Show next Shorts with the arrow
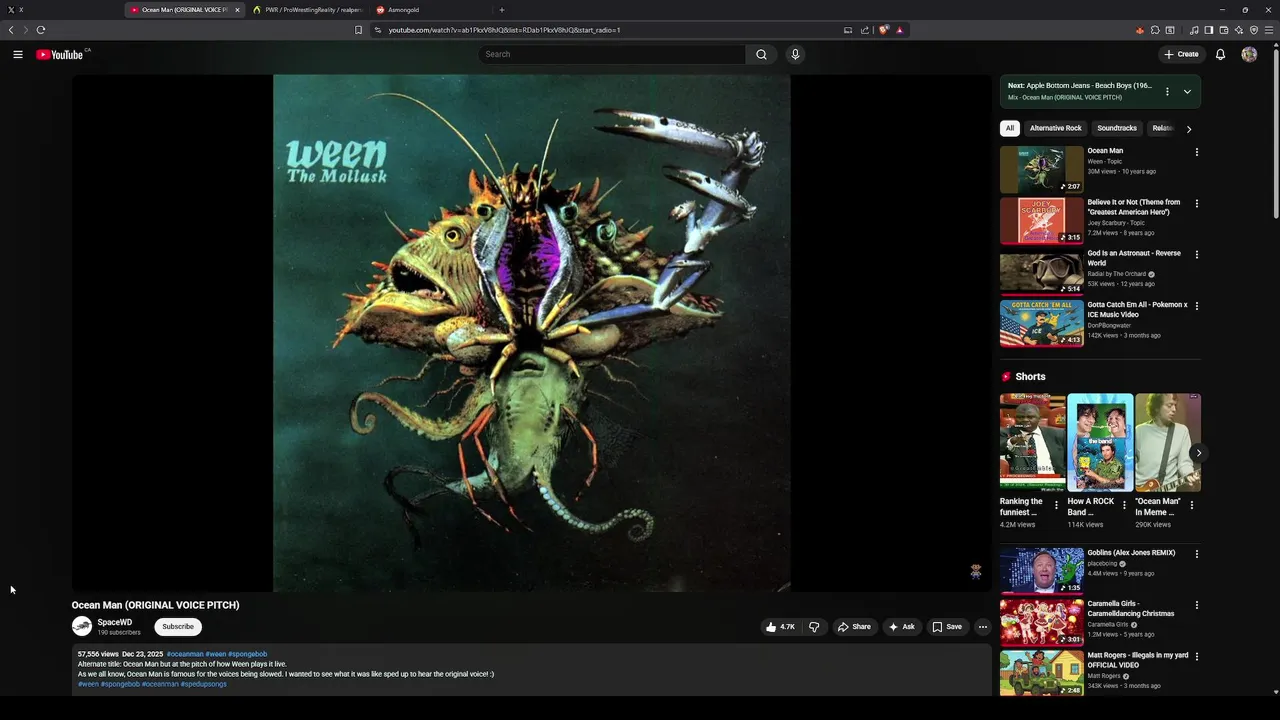1280x720 pixels. [1198, 453]
